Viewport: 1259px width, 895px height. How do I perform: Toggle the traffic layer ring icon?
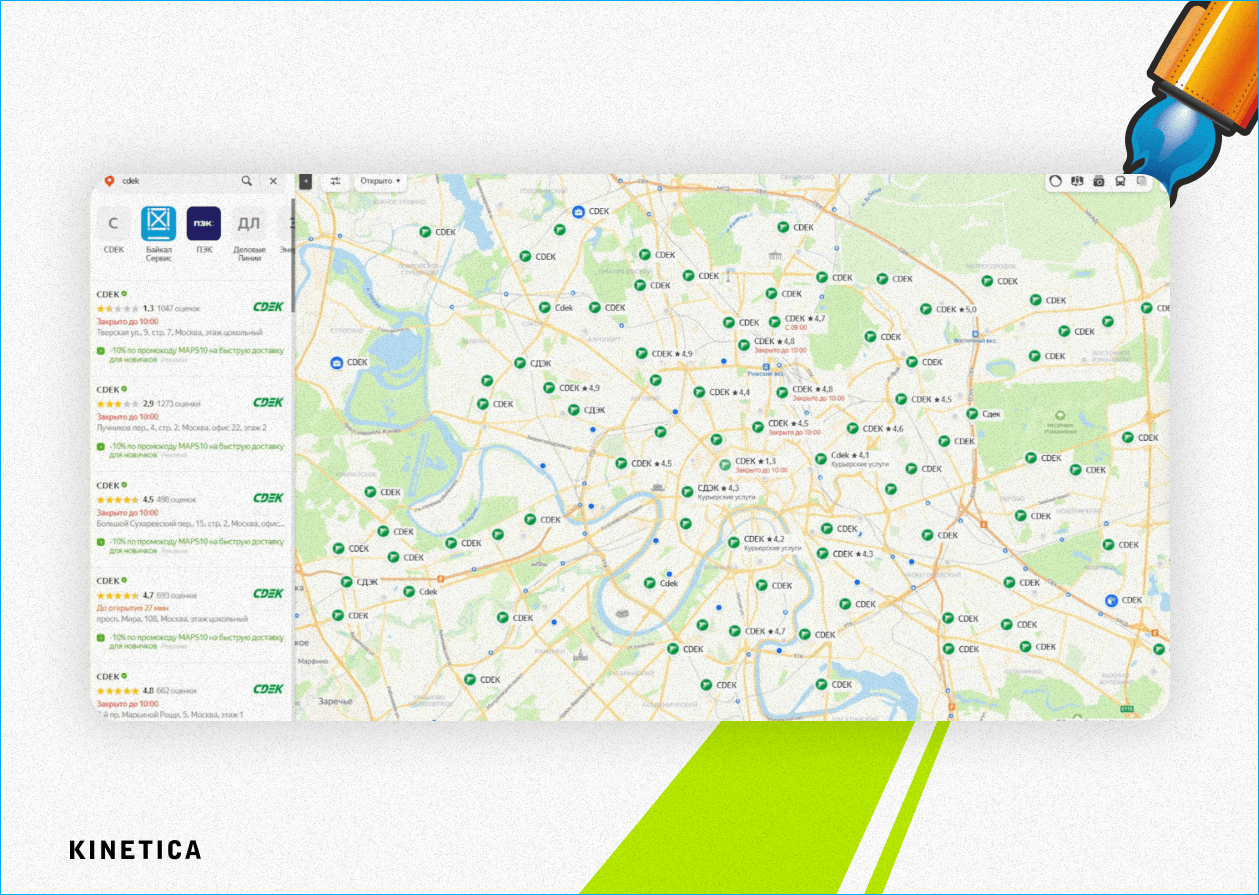coord(1055,181)
